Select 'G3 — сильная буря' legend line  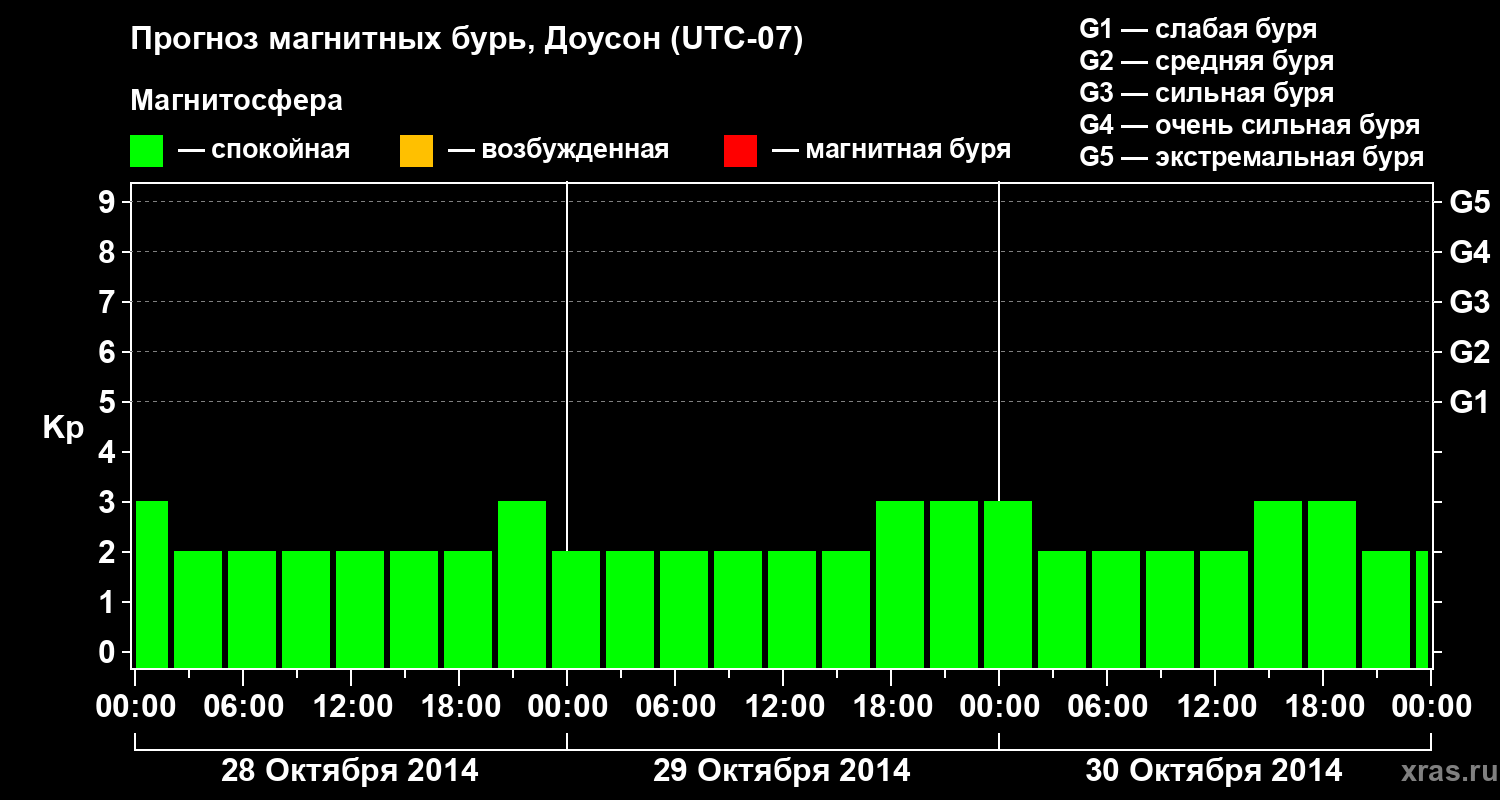click(x=1206, y=93)
